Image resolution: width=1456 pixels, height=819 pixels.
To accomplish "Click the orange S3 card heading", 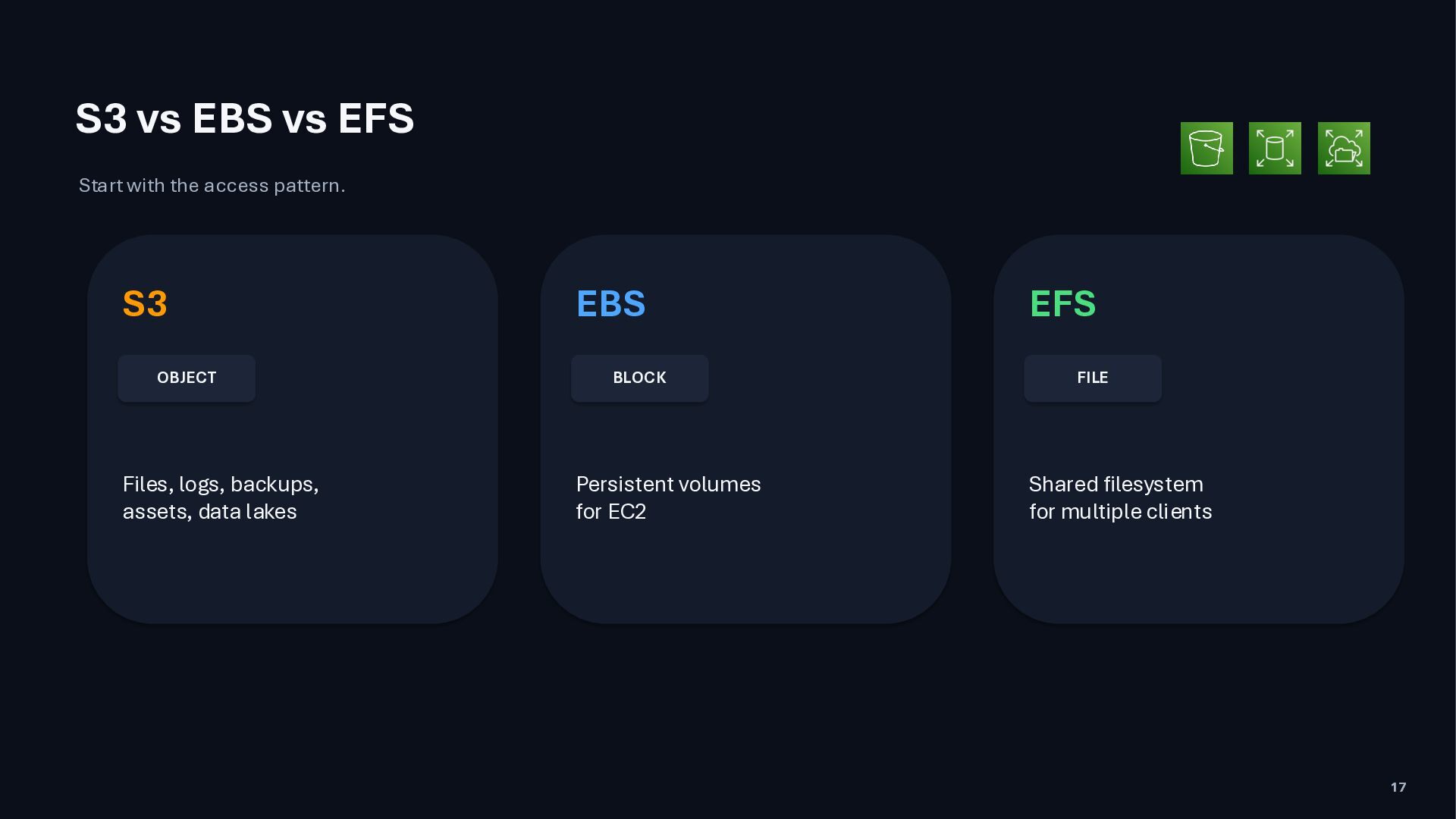I will pyautogui.click(x=145, y=304).
